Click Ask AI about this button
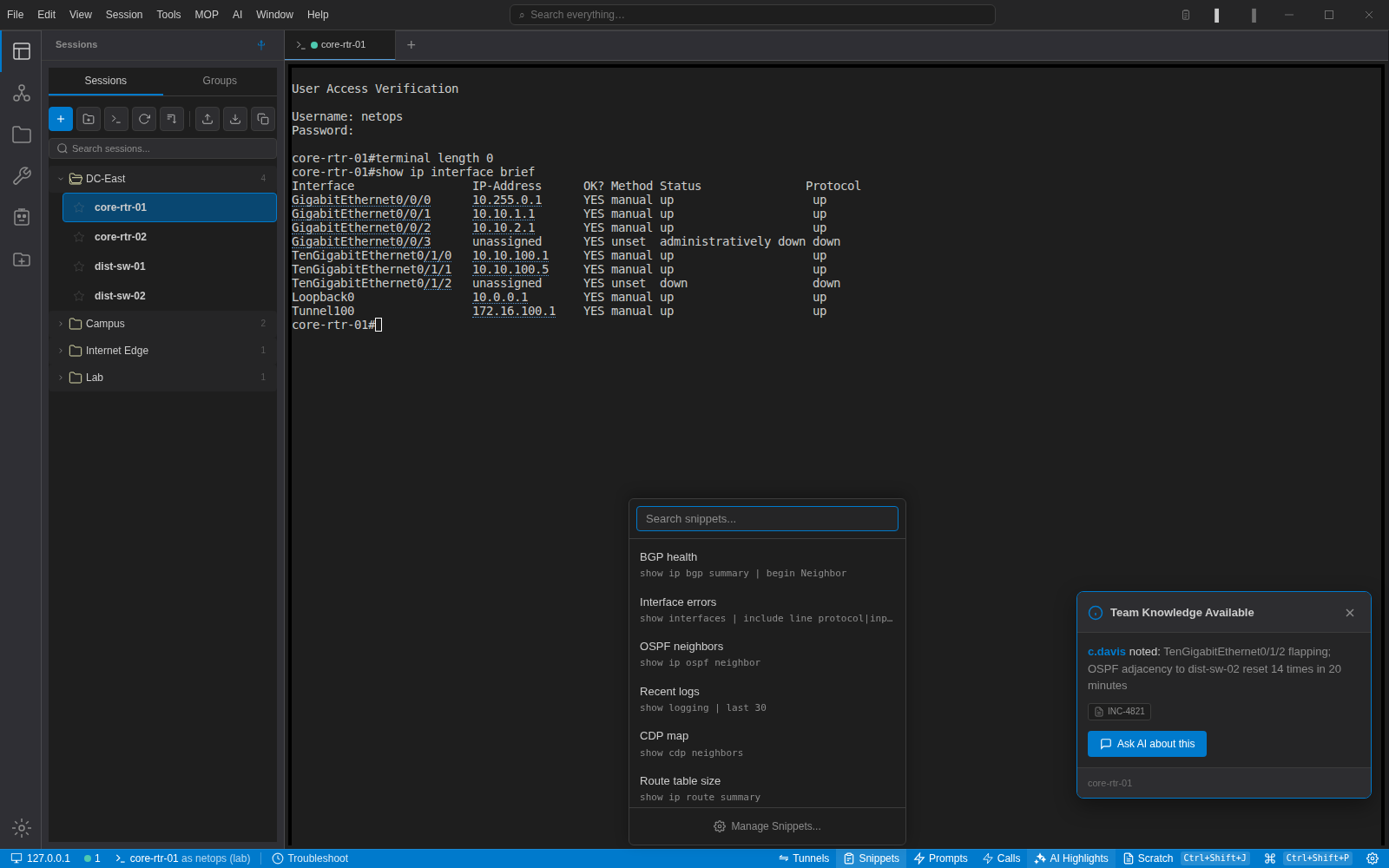This screenshot has width=1389, height=868. [x=1147, y=744]
